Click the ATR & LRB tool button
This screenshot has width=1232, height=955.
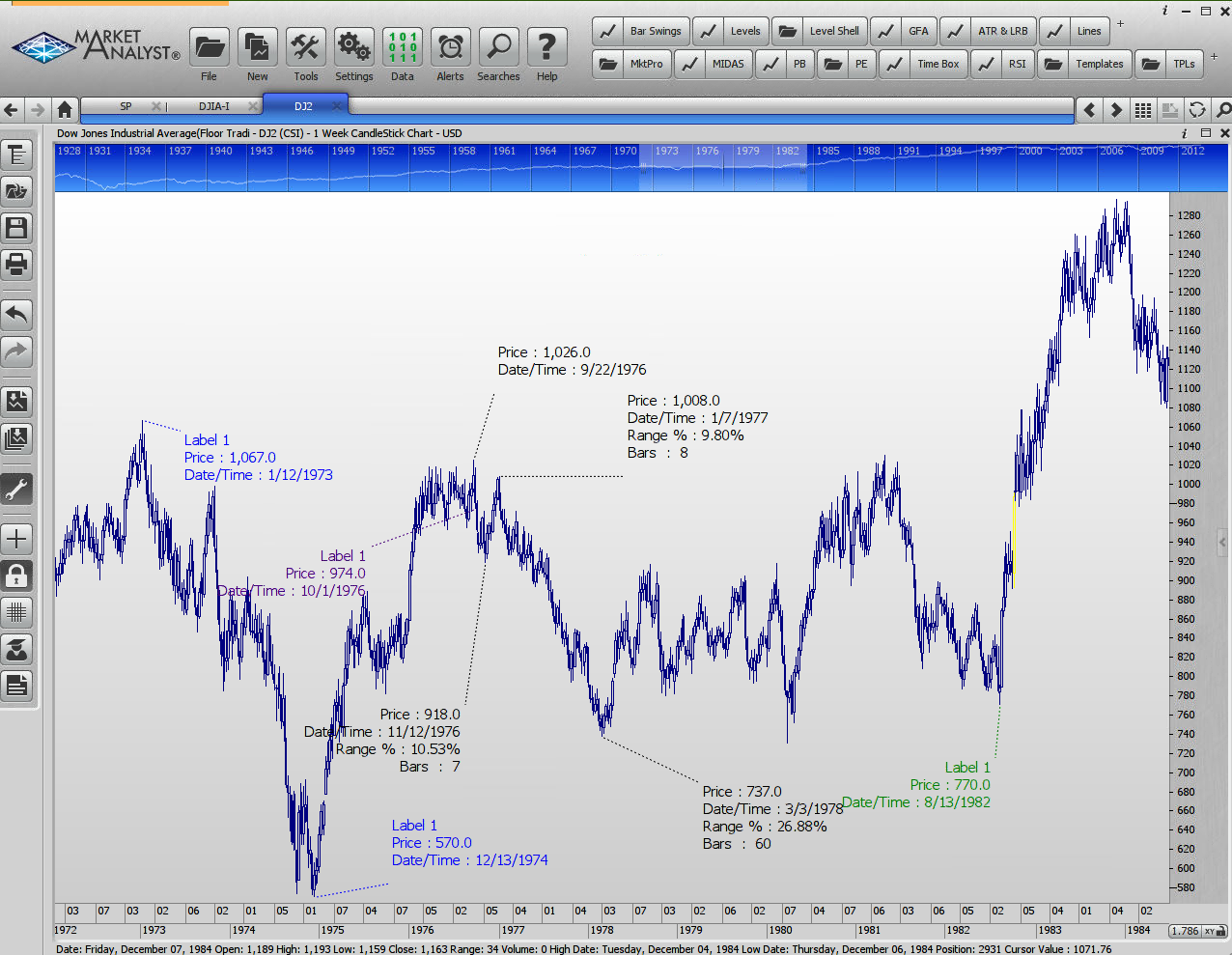(x=988, y=31)
